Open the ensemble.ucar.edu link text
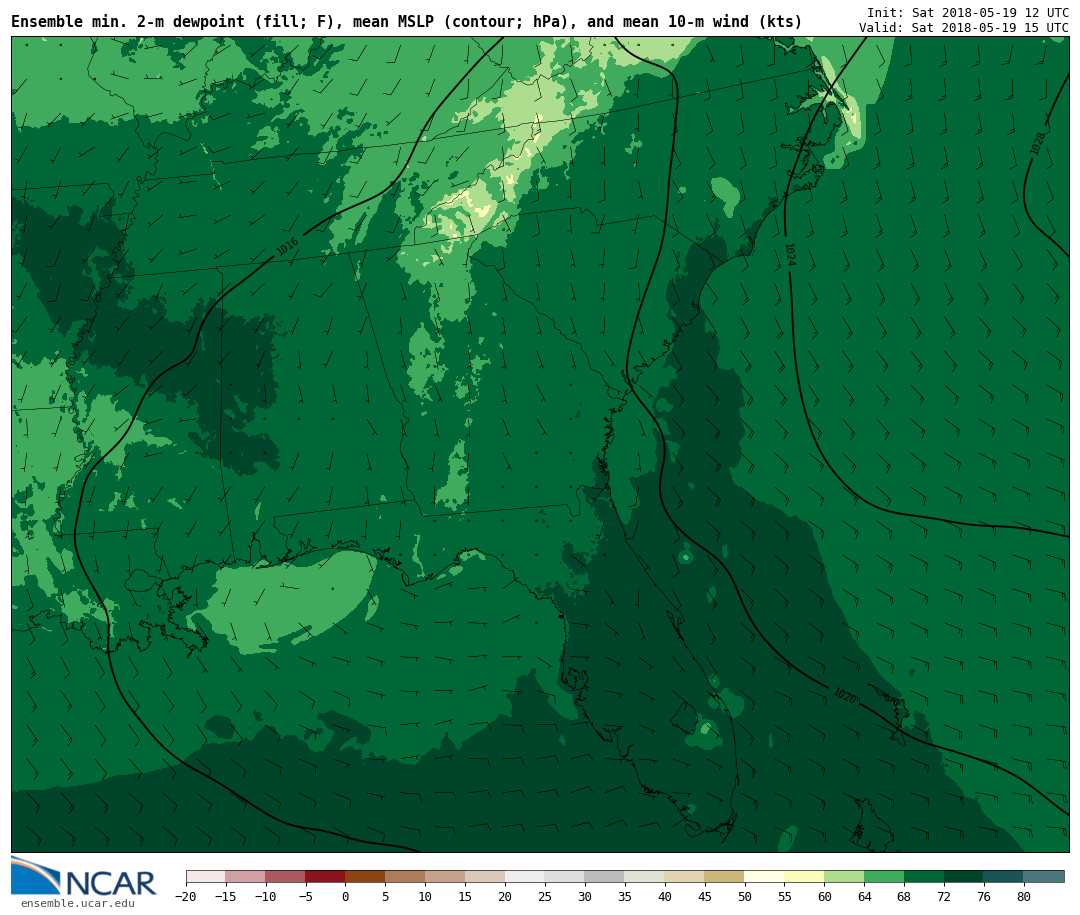This screenshot has height=915, width=1080. pyautogui.click(x=77, y=904)
